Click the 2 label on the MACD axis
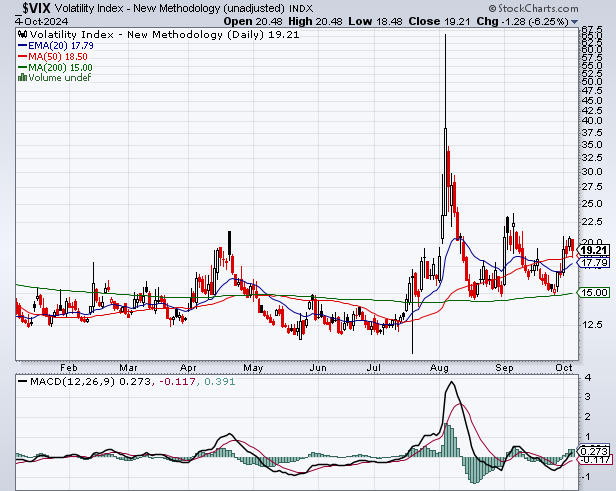This screenshot has height=491, width=616. [588, 416]
